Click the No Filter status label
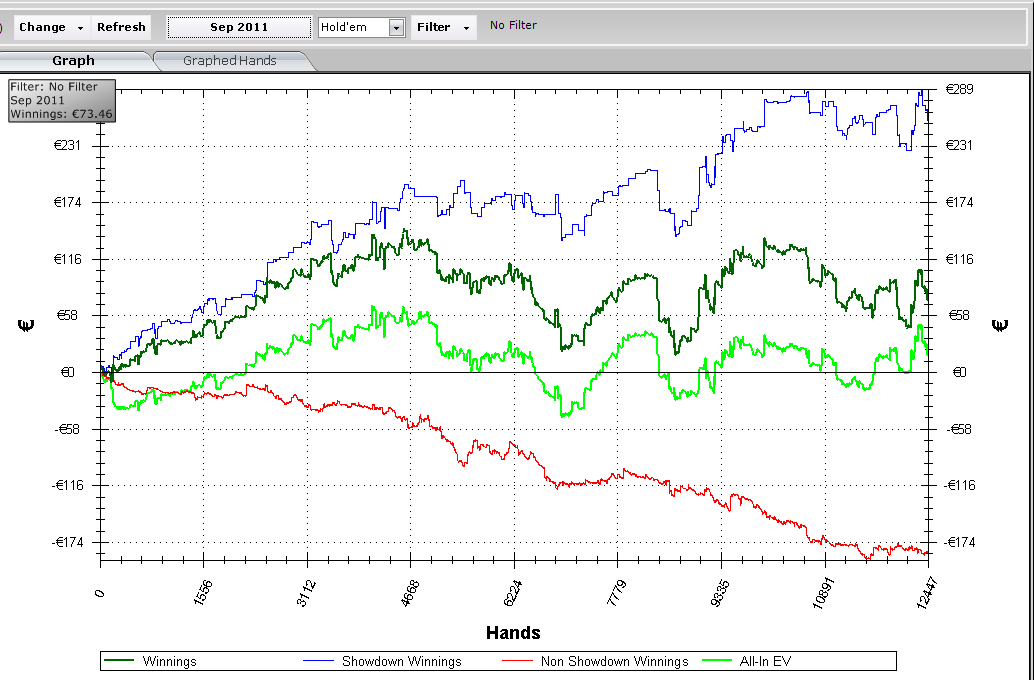This screenshot has height=680, width=1034. point(513,25)
